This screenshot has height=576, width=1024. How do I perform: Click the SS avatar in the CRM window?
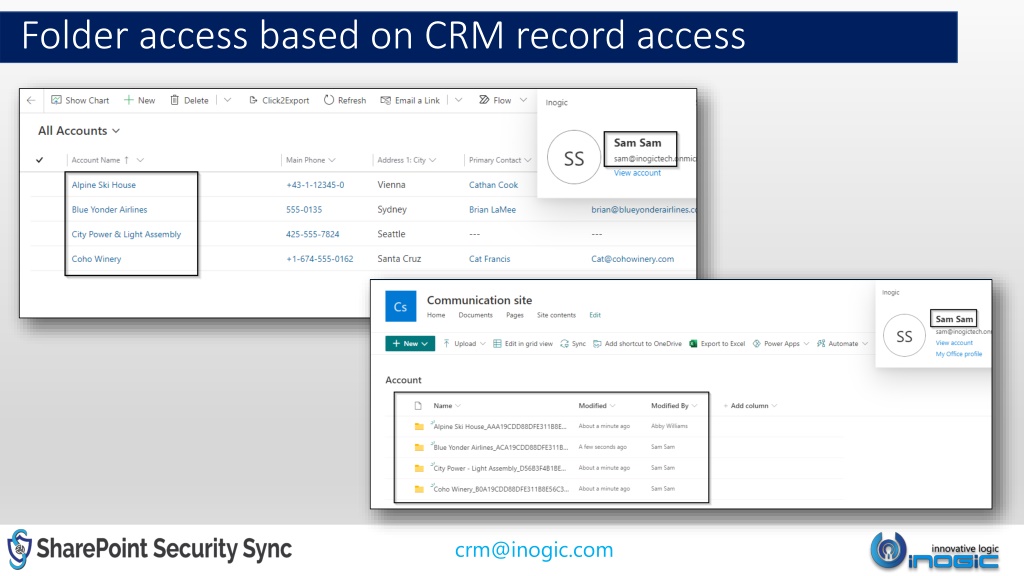pyautogui.click(x=573, y=157)
